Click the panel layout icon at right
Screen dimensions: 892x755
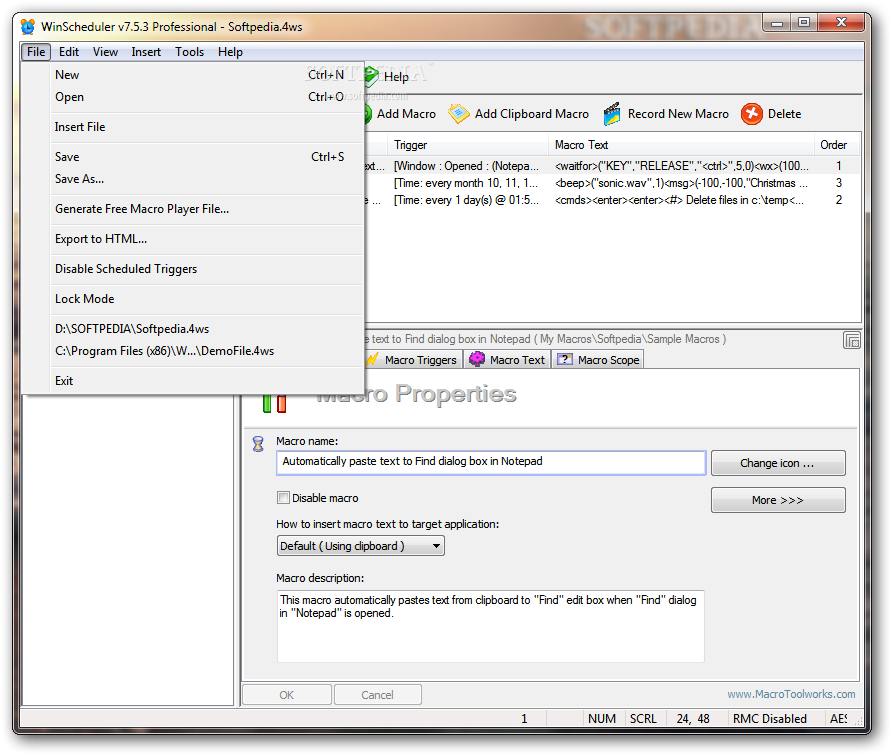pos(852,340)
